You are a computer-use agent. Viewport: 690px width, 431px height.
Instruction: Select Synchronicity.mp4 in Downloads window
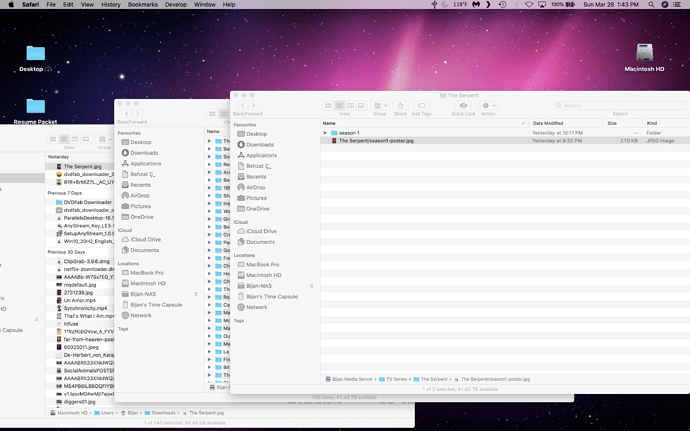[80, 308]
